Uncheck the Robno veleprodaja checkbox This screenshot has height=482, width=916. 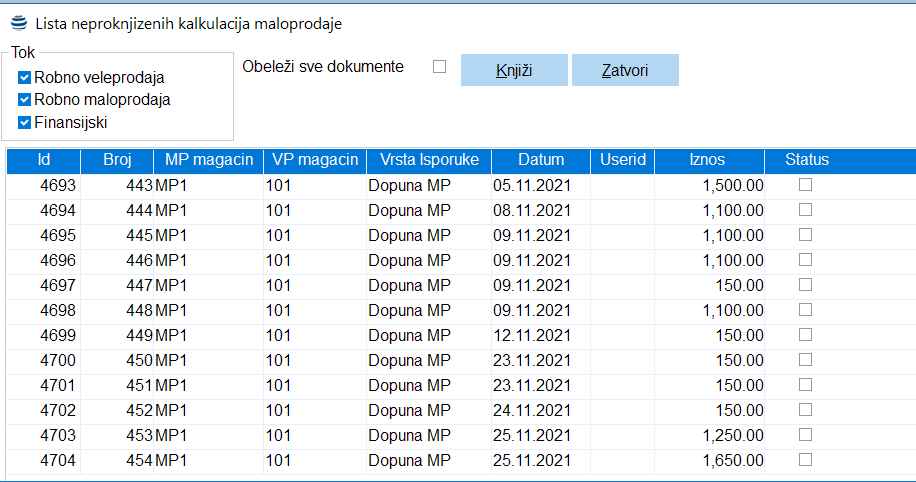(x=25, y=77)
